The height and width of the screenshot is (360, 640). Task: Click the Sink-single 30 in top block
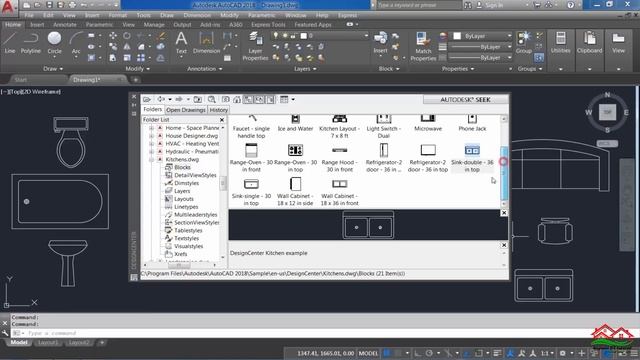tap(251, 192)
